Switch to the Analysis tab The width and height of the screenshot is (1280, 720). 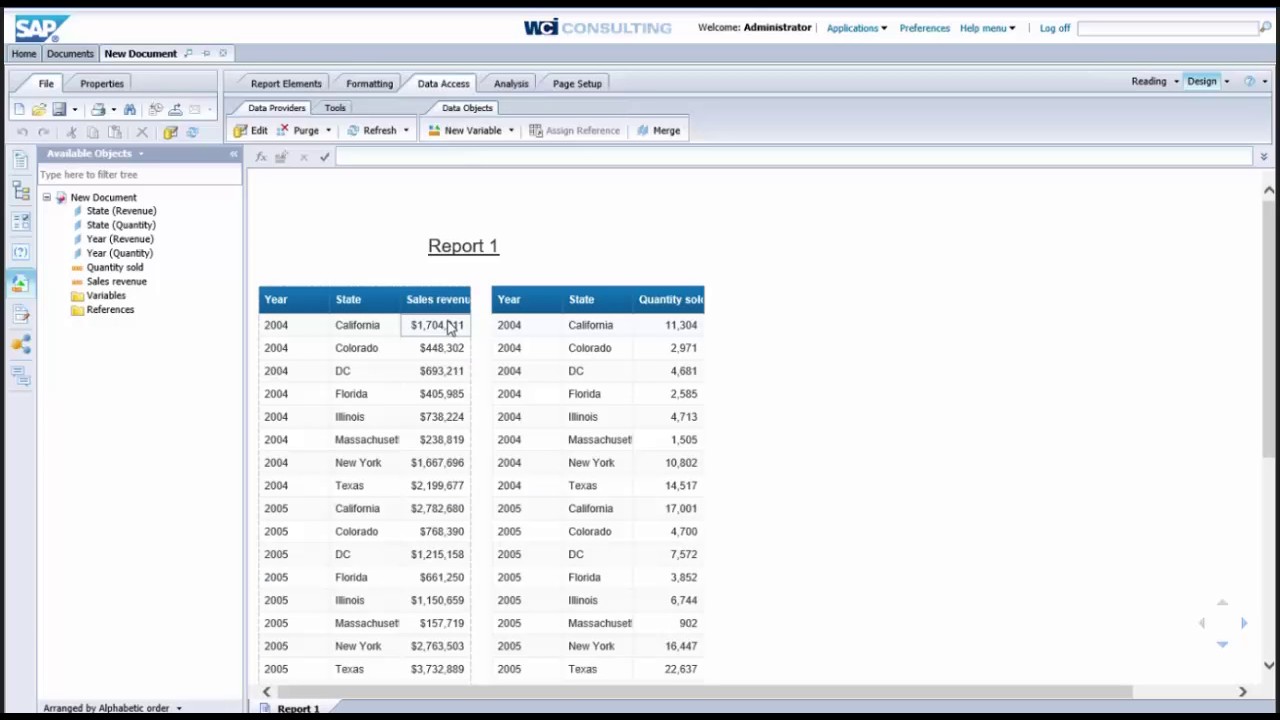click(511, 84)
